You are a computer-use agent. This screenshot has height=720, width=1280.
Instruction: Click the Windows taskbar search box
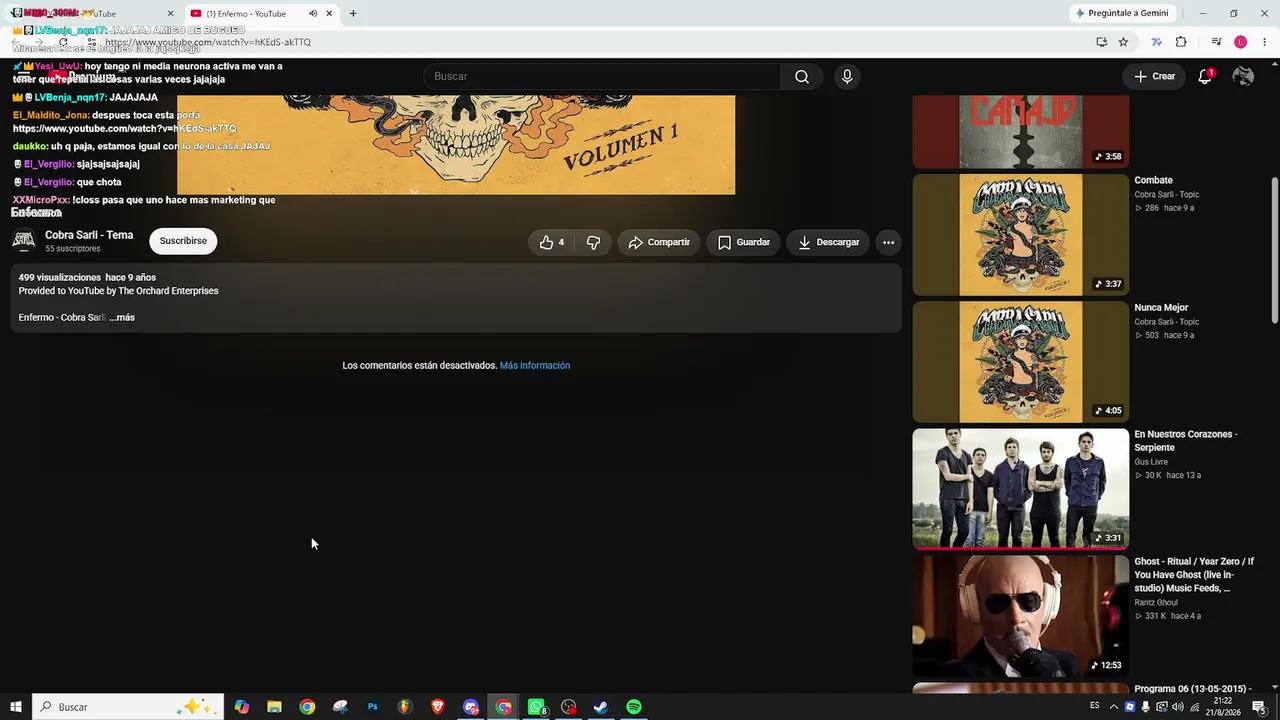(x=127, y=707)
